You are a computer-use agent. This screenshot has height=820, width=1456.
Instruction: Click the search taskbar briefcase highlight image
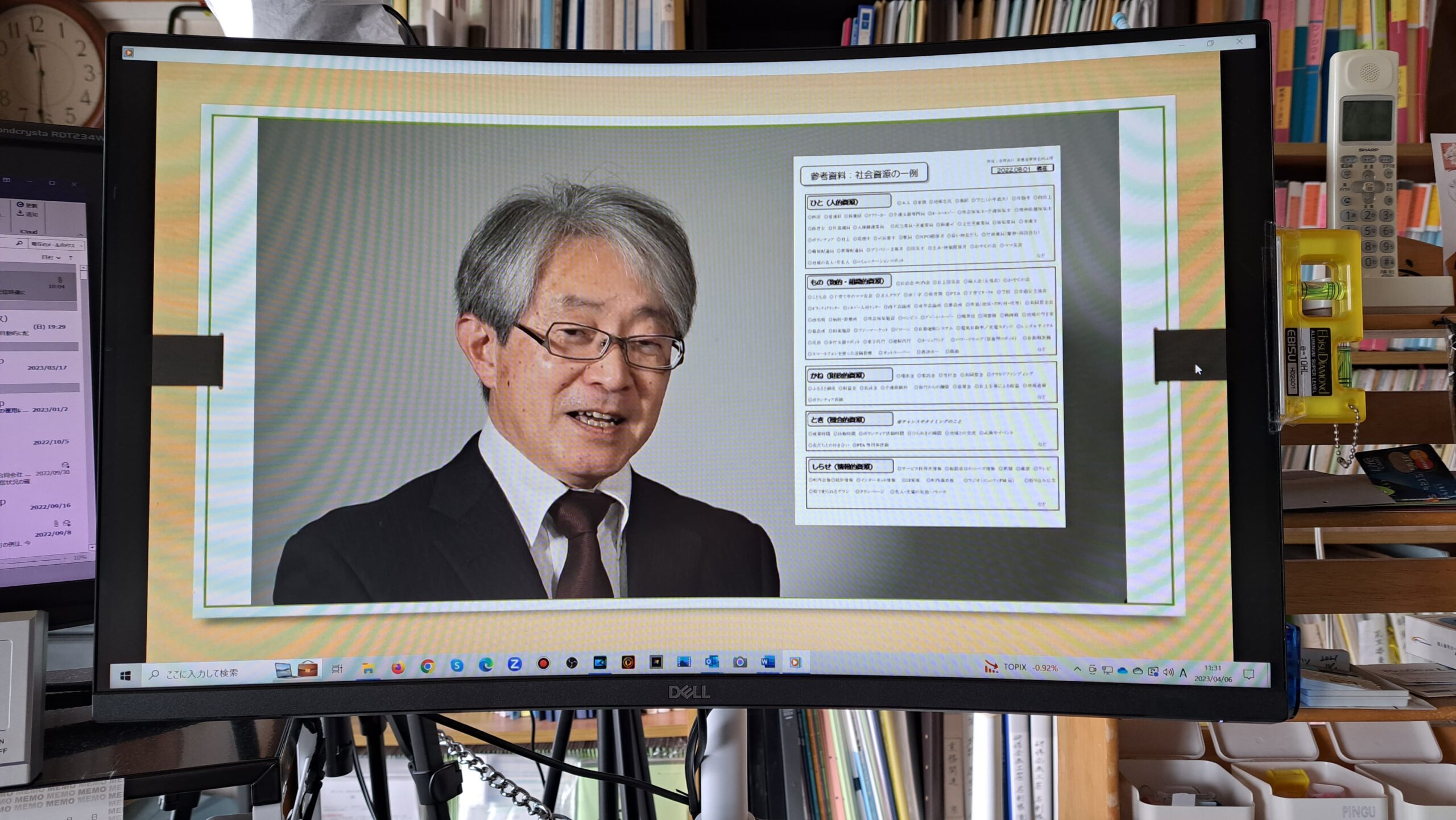coord(296,669)
